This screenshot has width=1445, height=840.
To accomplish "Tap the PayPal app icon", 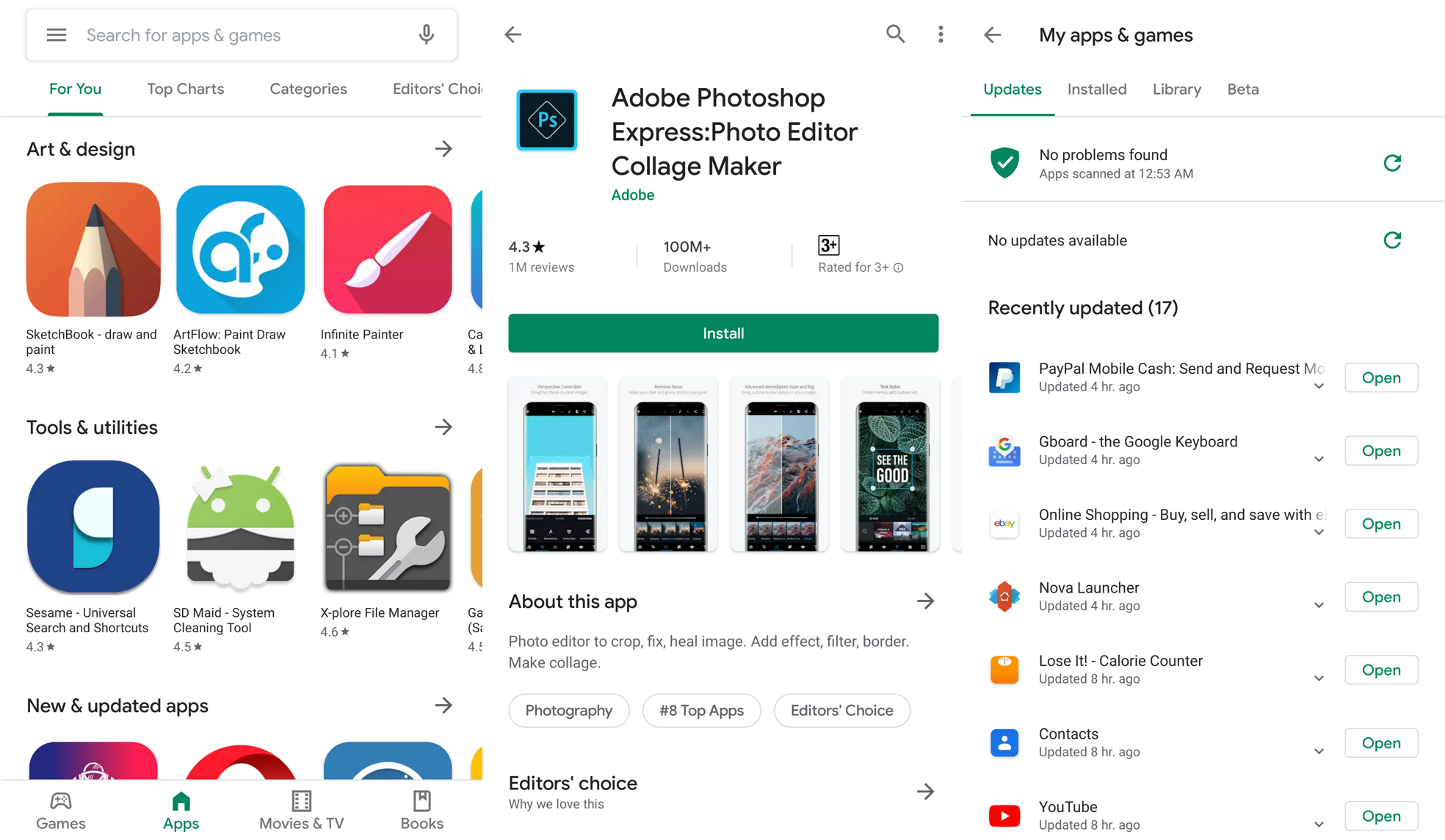I will coord(1004,377).
